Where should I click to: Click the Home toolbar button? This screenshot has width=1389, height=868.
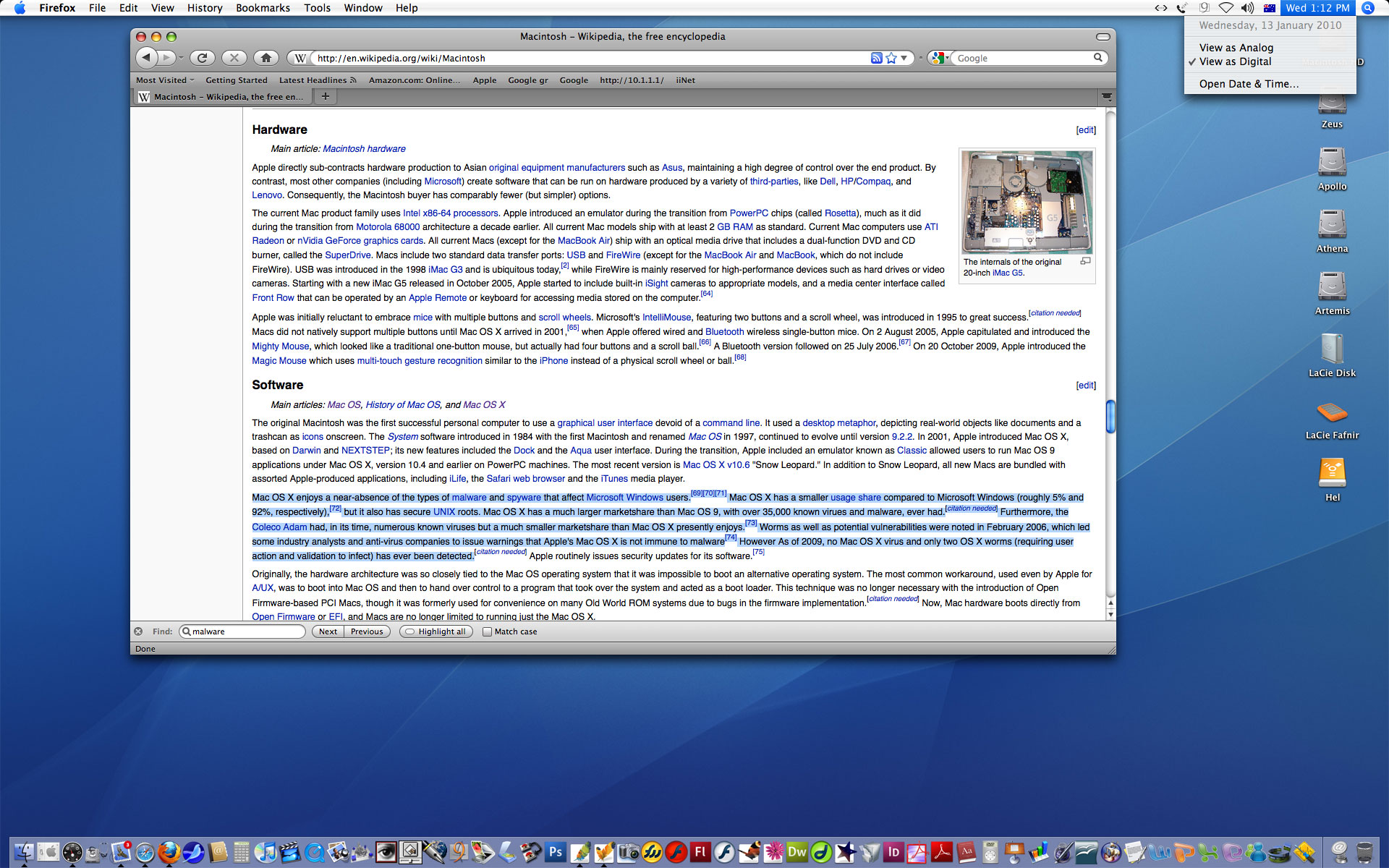266,58
